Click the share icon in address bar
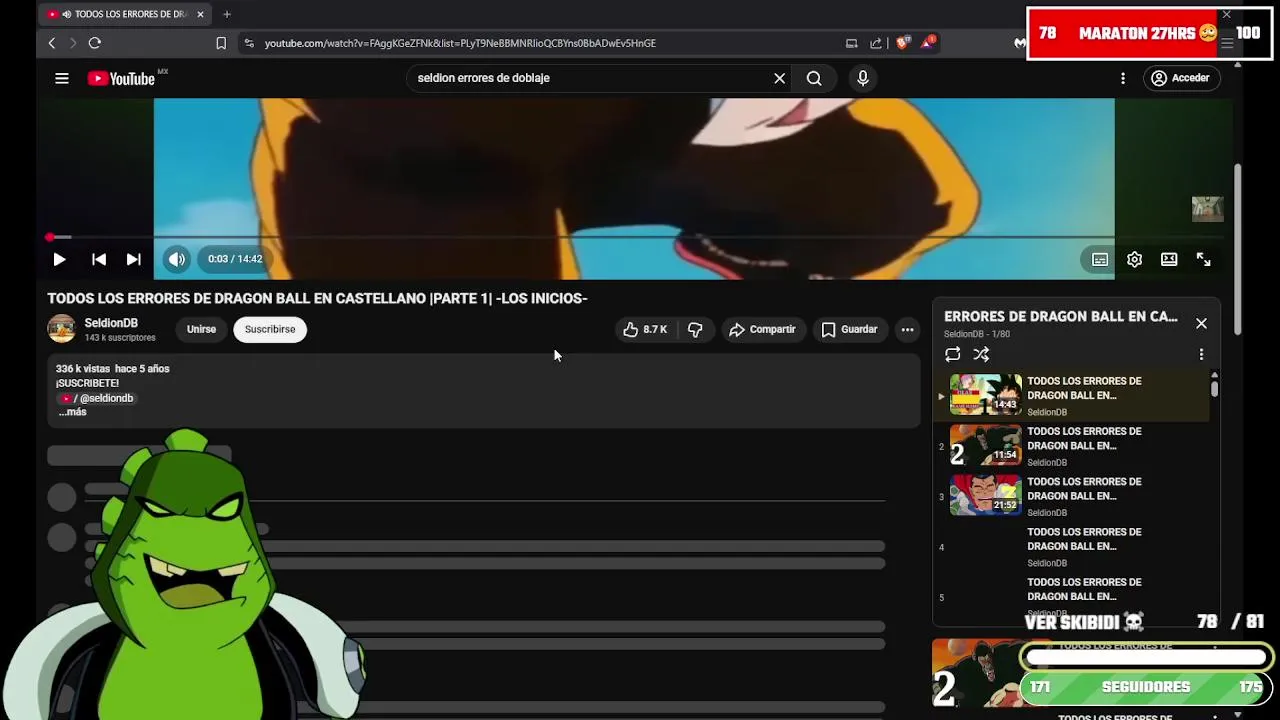The height and width of the screenshot is (720, 1280). point(876,43)
